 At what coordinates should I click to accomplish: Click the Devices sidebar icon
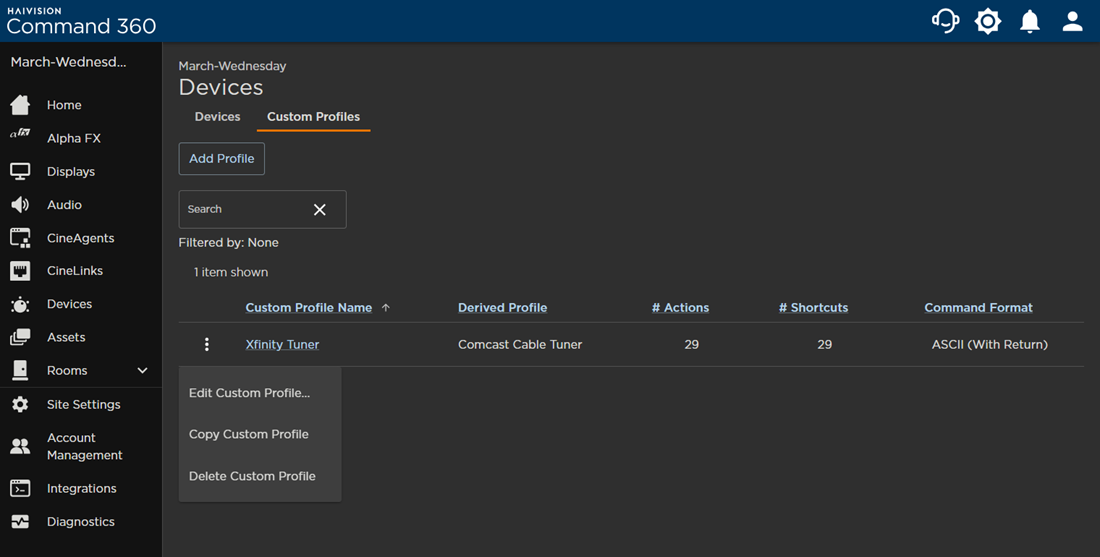tap(20, 304)
